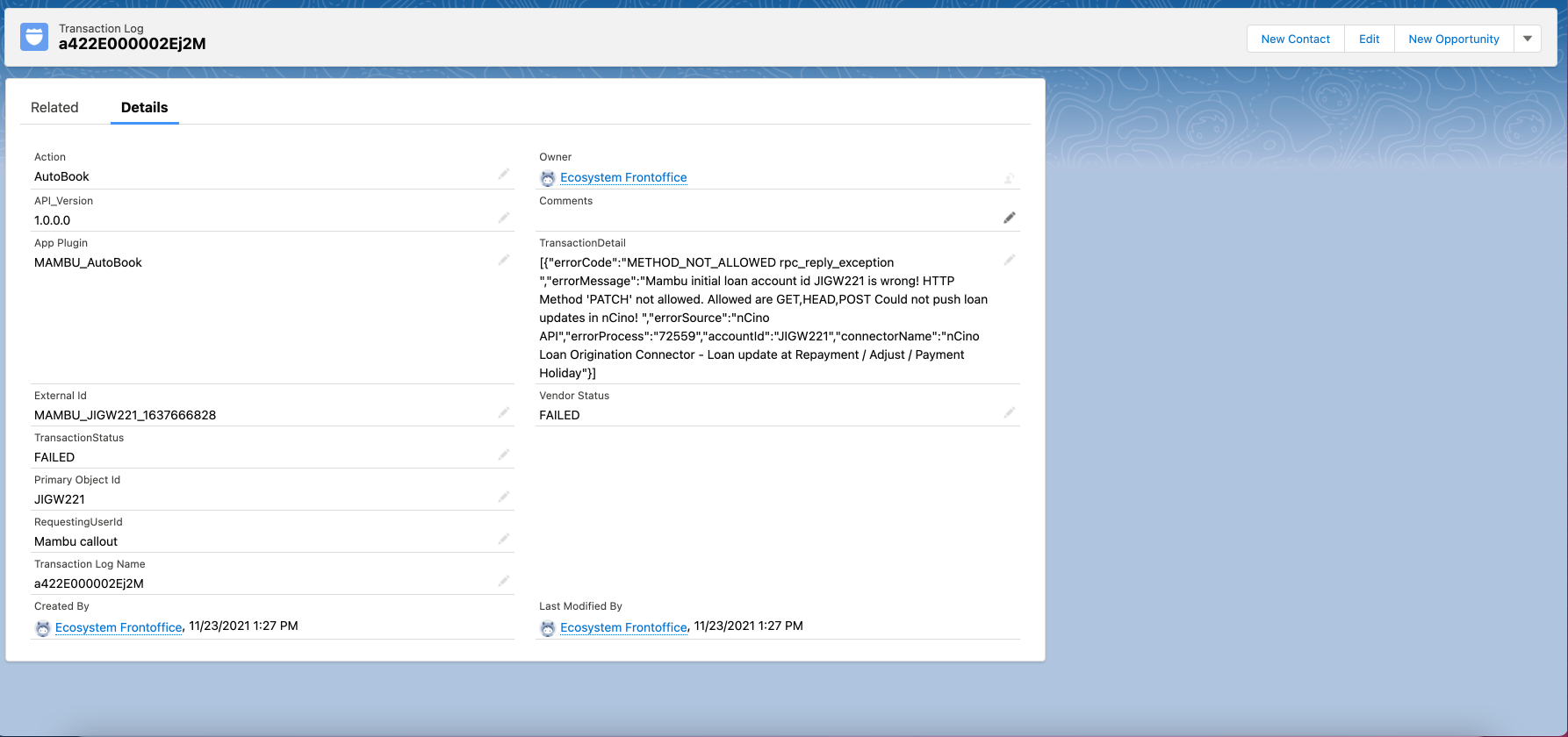Image resolution: width=1568 pixels, height=737 pixels.
Task: Edit the App Plugin field pencil icon
Action: (x=504, y=260)
